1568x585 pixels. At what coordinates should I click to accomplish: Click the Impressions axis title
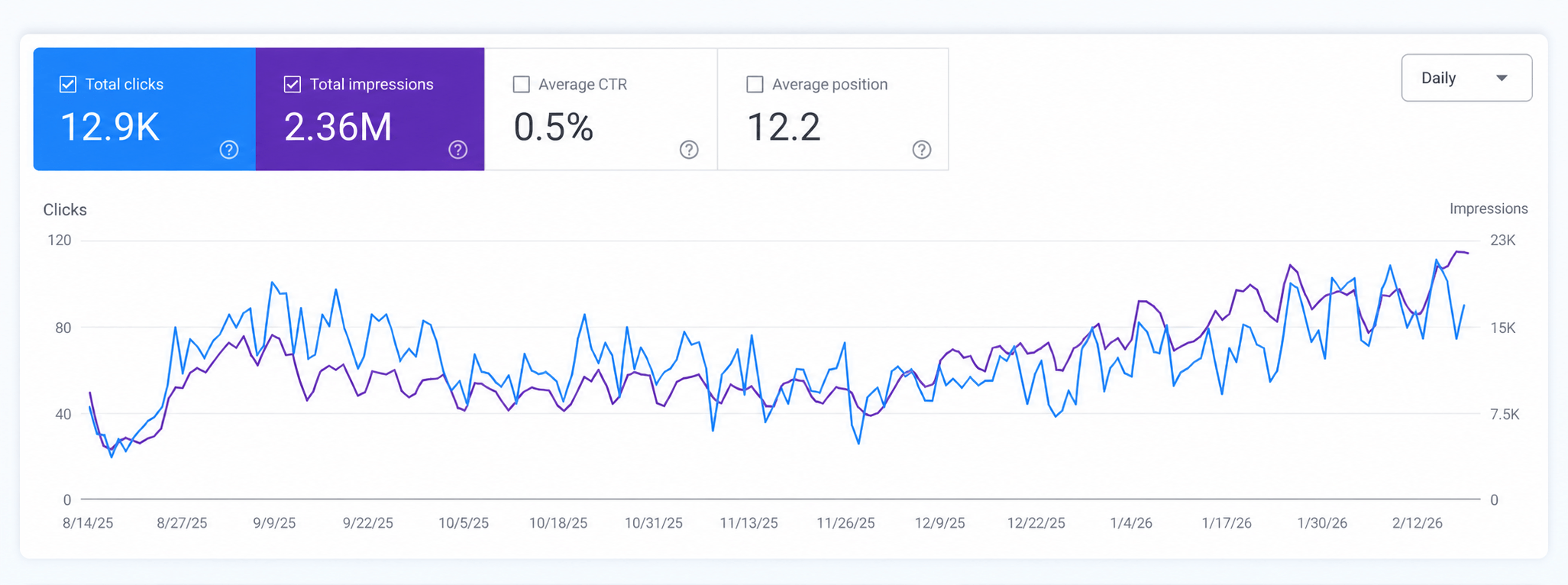1489,209
